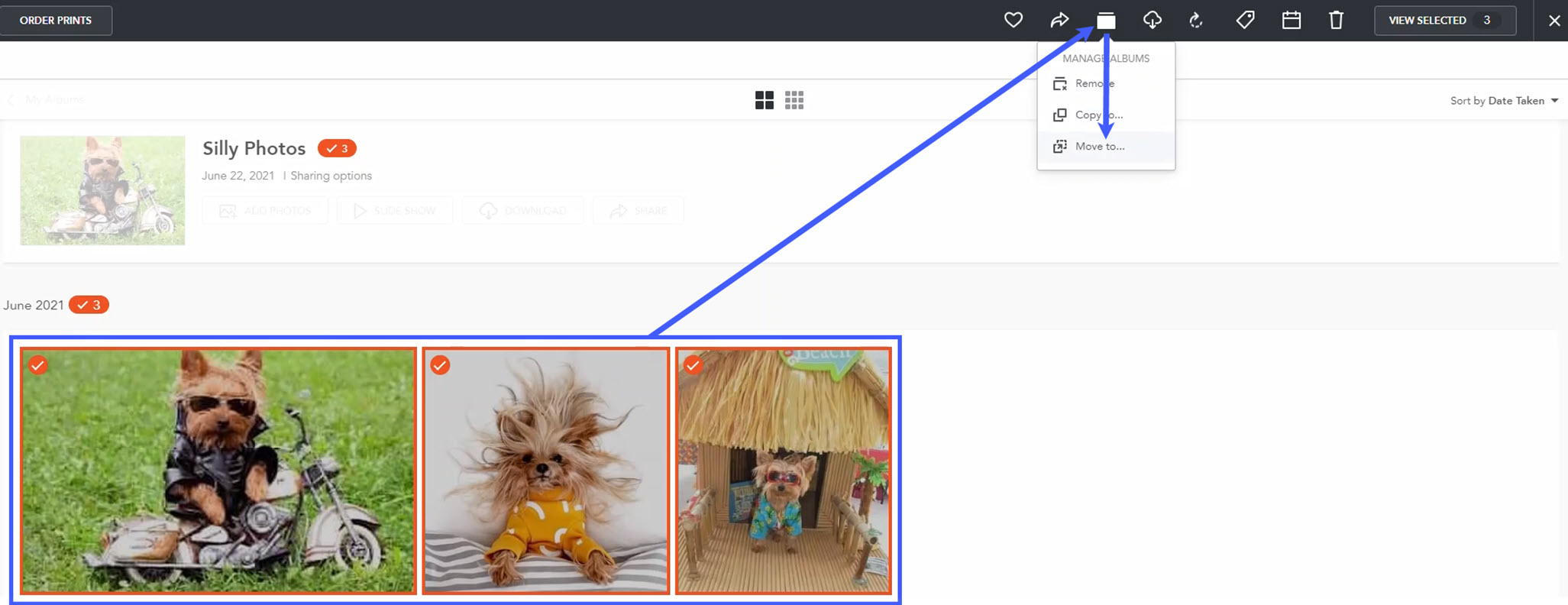Deselect the windblown hair dog photo checkmark

coord(440,365)
